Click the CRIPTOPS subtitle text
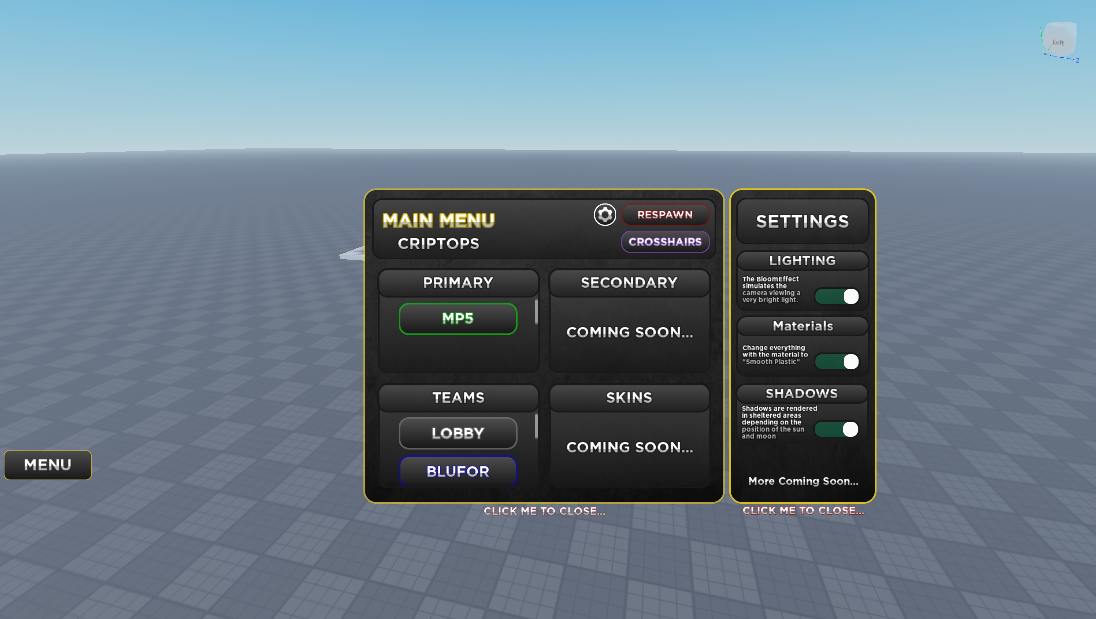The height and width of the screenshot is (619, 1096). click(x=438, y=243)
